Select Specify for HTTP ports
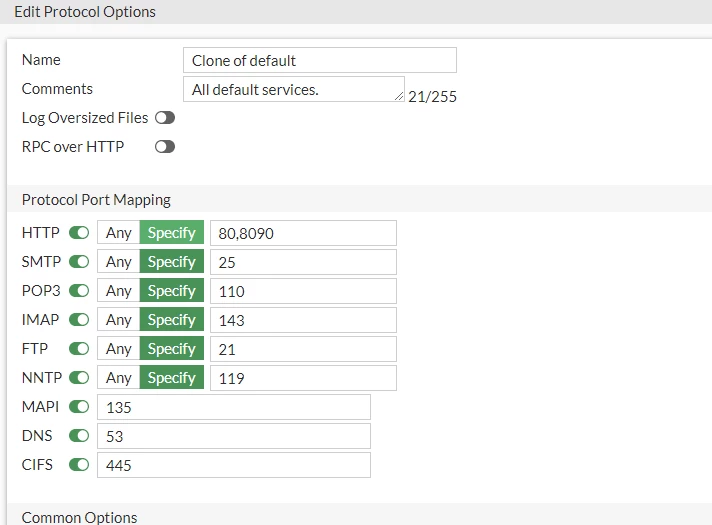Image resolution: width=712 pixels, height=525 pixels. [172, 233]
